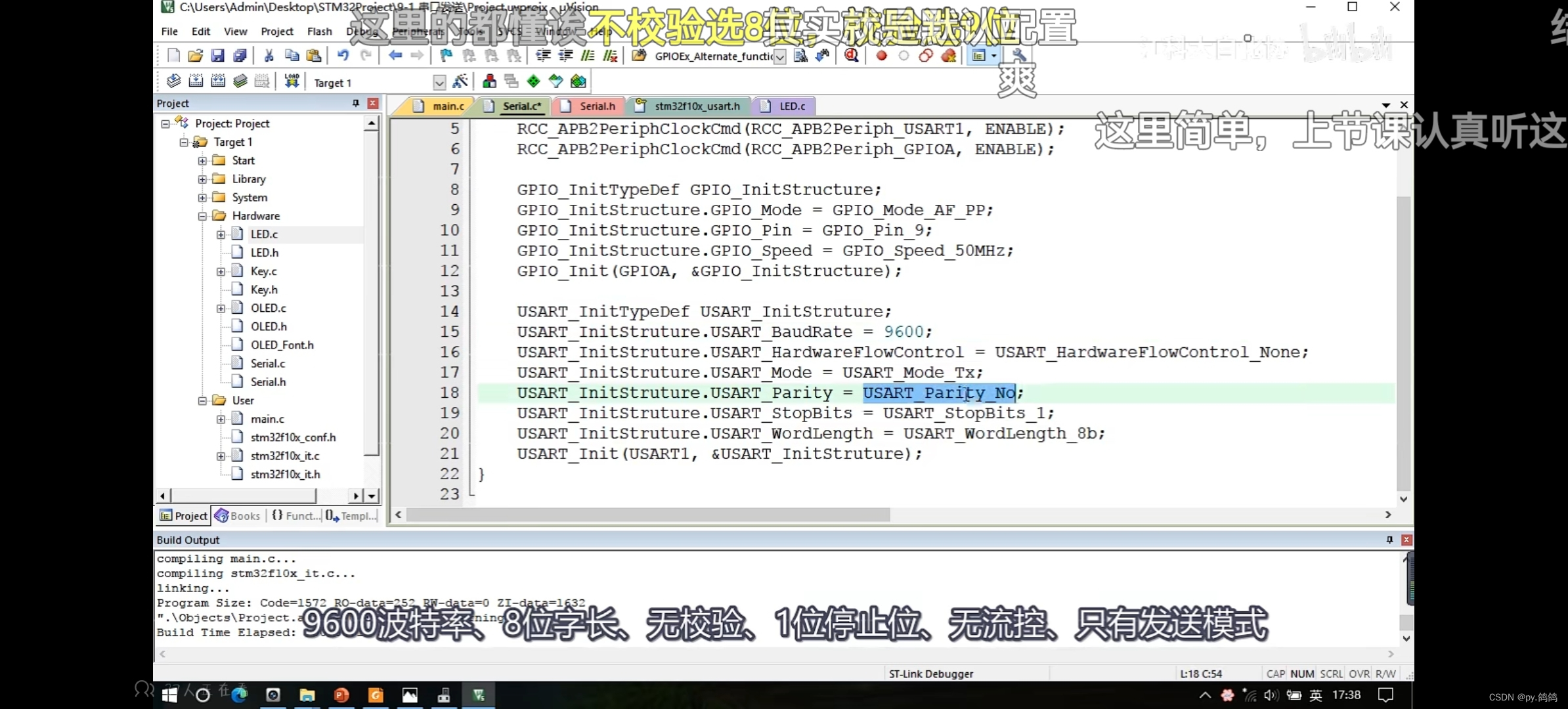Collapse the Hardware folder
1568x709 pixels.
point(202,215)
